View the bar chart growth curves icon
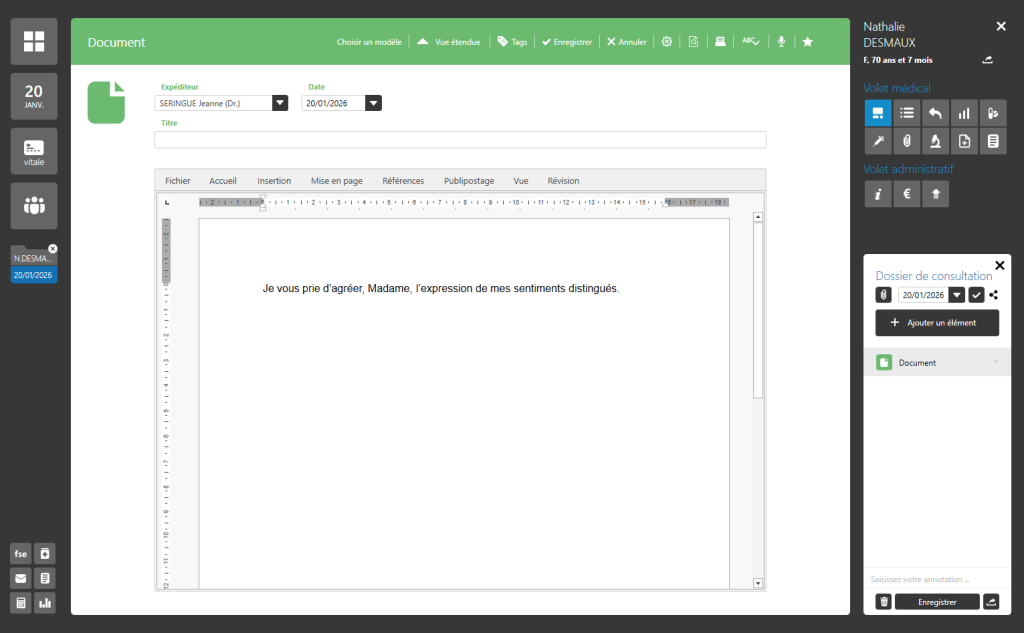 (964, 113)
